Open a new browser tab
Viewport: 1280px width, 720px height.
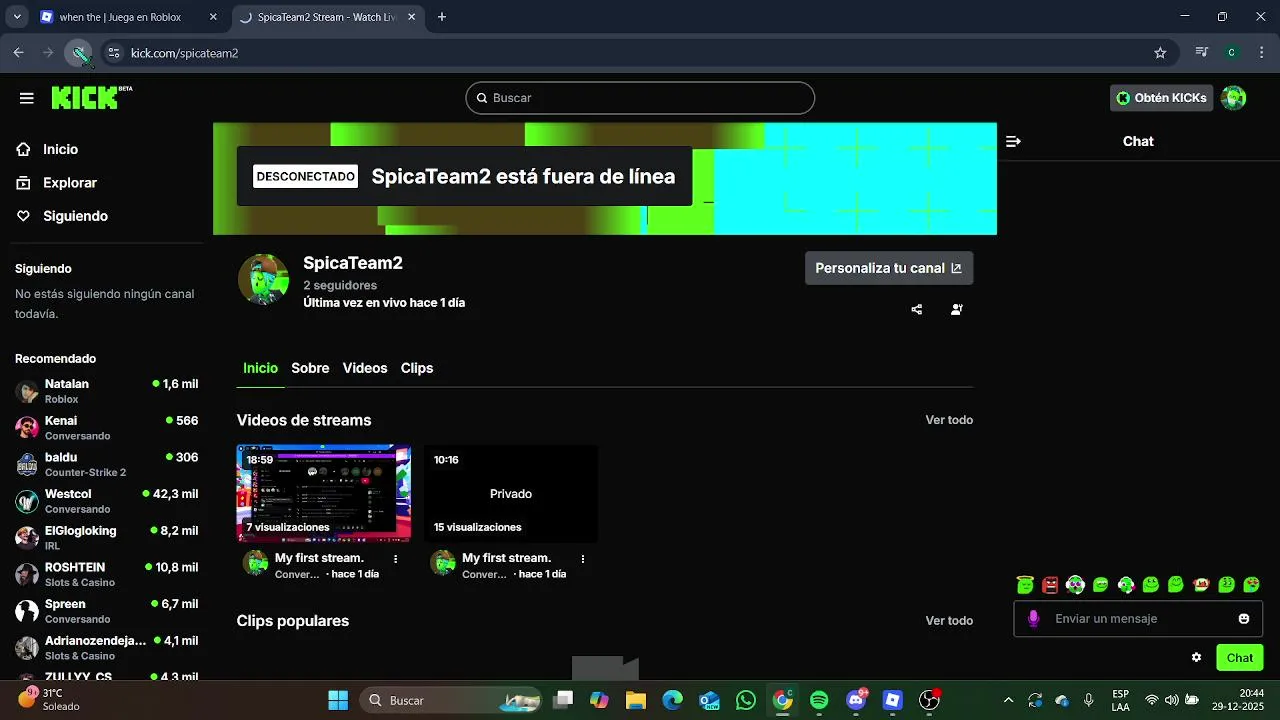pyautogui.click(x=442, y=17)
